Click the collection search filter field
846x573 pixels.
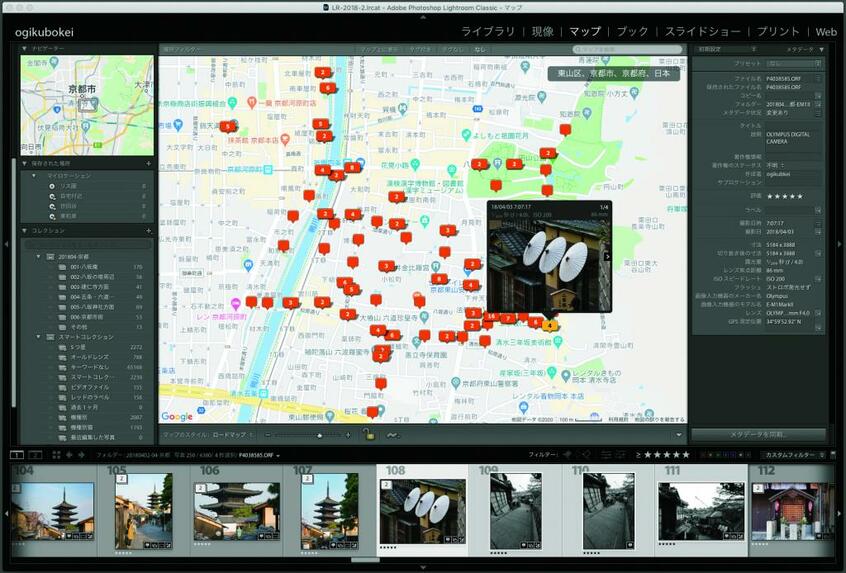(88, 244)
